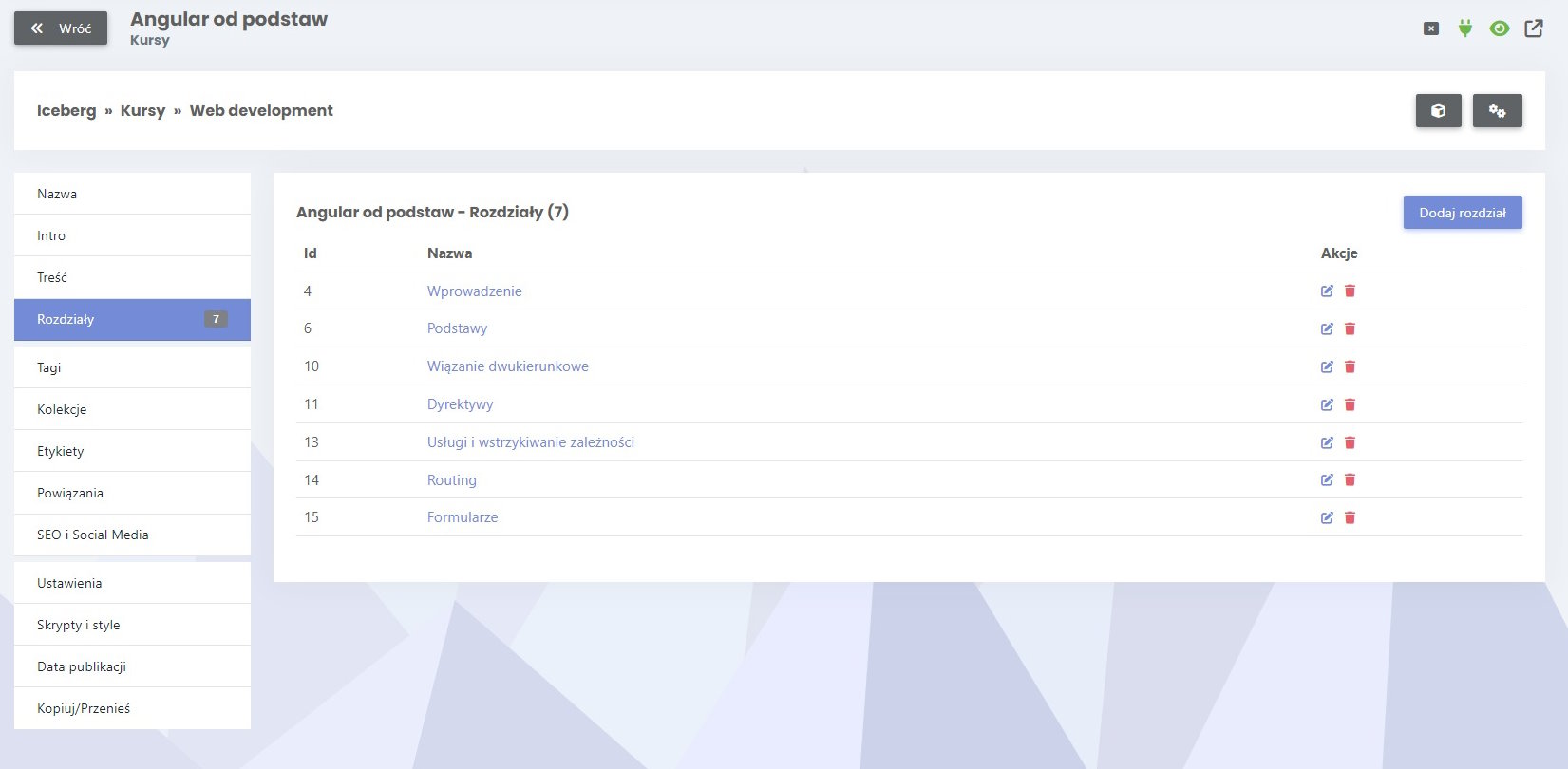Image resolution: width=1568 pixels, height=769 pixels.
Task: Click the edit icon for Wprowadzenie
Action: pos(1327,291)
